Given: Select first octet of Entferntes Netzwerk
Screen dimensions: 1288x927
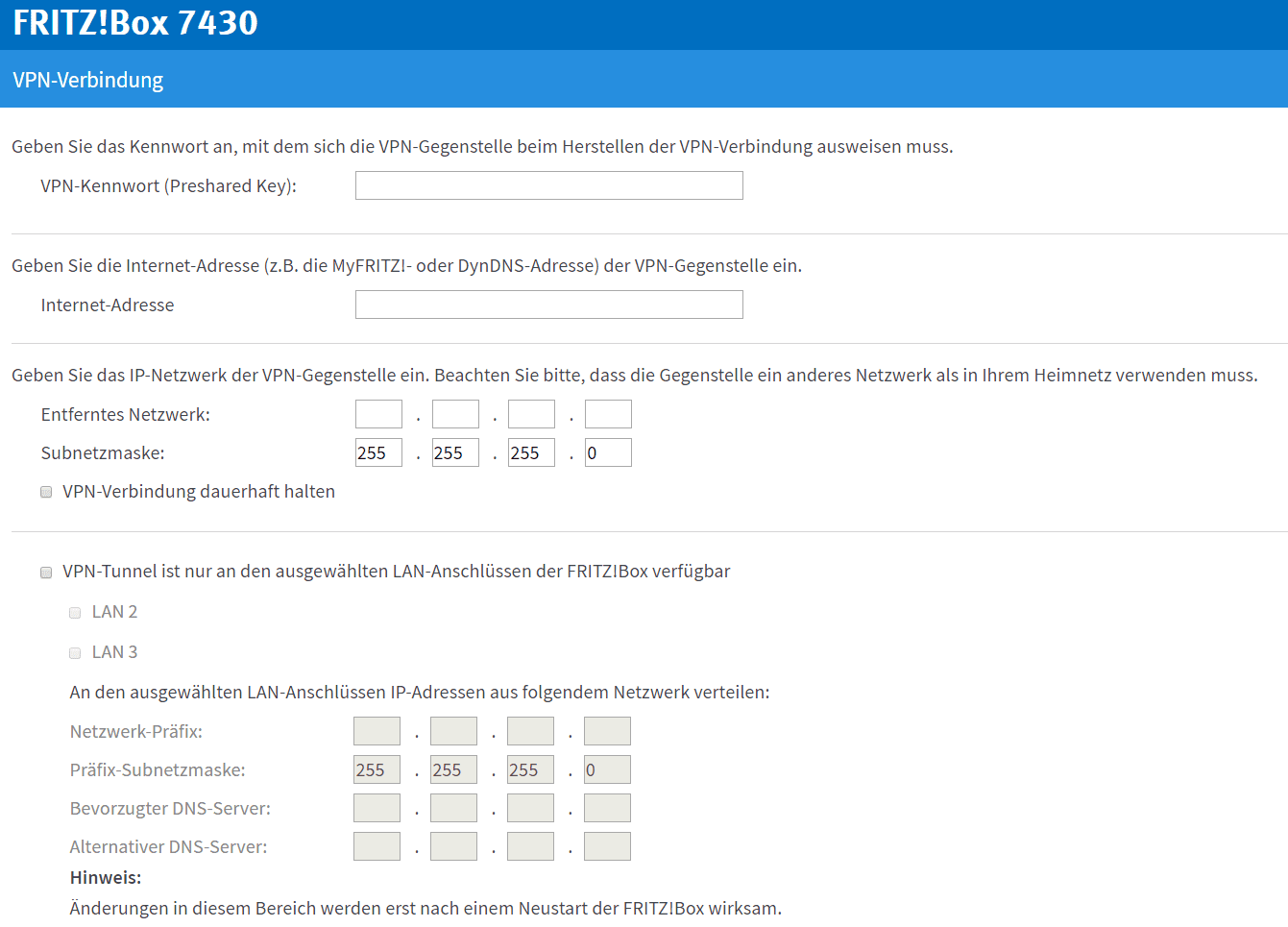Looking at the screenshot, I should (378, 414).
